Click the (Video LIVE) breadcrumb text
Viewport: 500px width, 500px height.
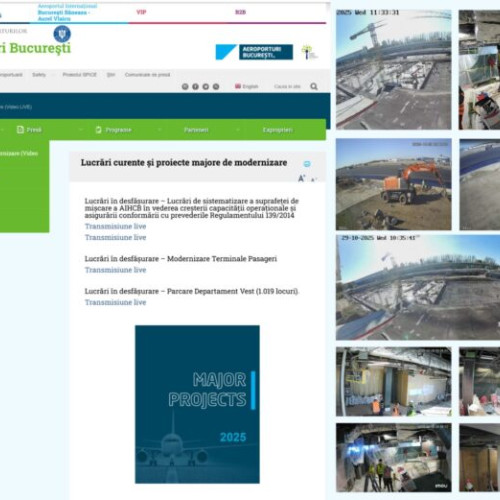[18, 107]
